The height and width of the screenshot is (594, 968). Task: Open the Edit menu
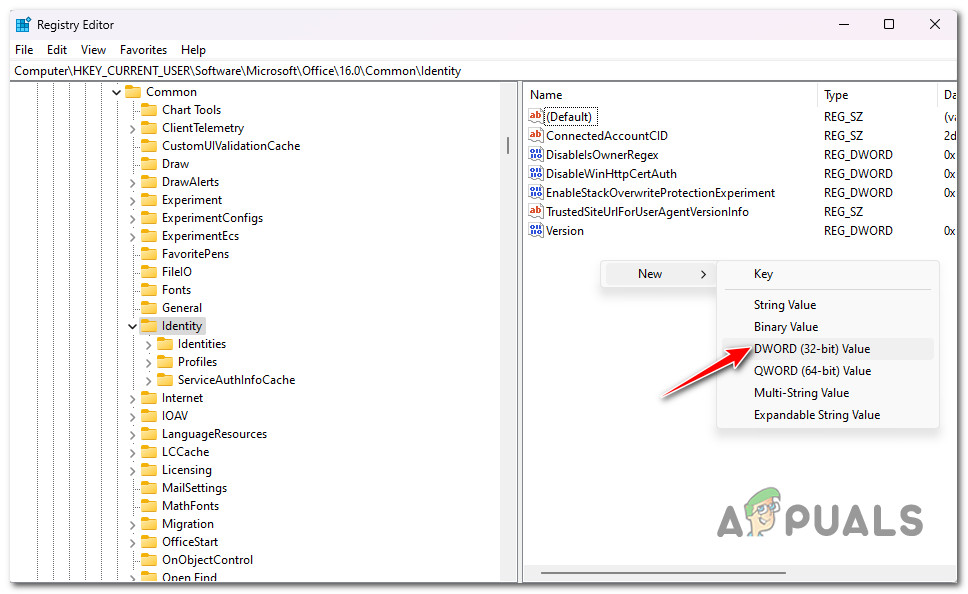(57, 50)
